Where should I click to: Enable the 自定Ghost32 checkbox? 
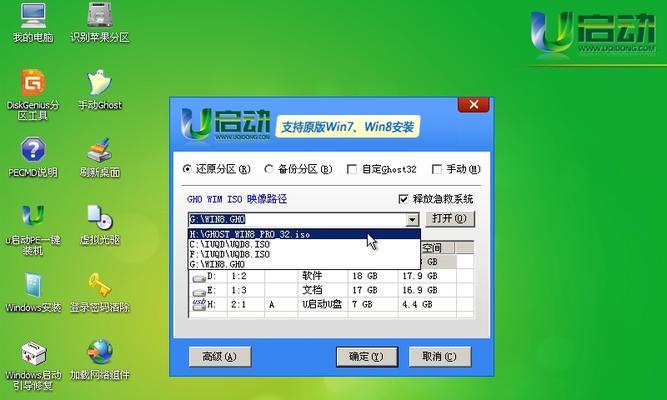[352, 169]
